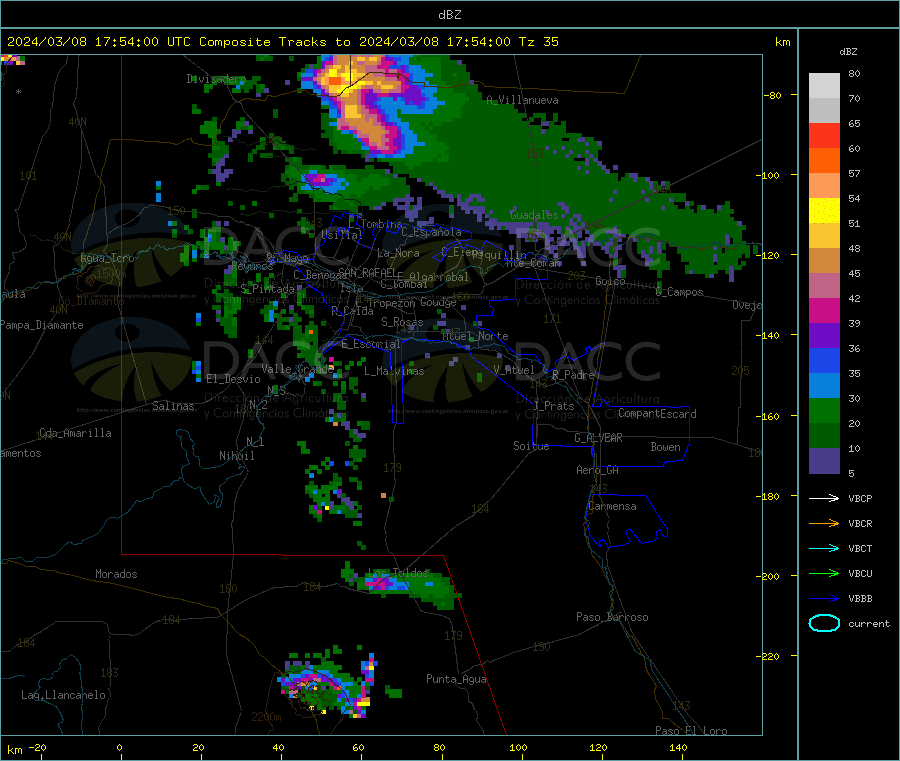Click the 100 km x-axis tick label
This screenshot has width=900, height=761.
(518, 747)
